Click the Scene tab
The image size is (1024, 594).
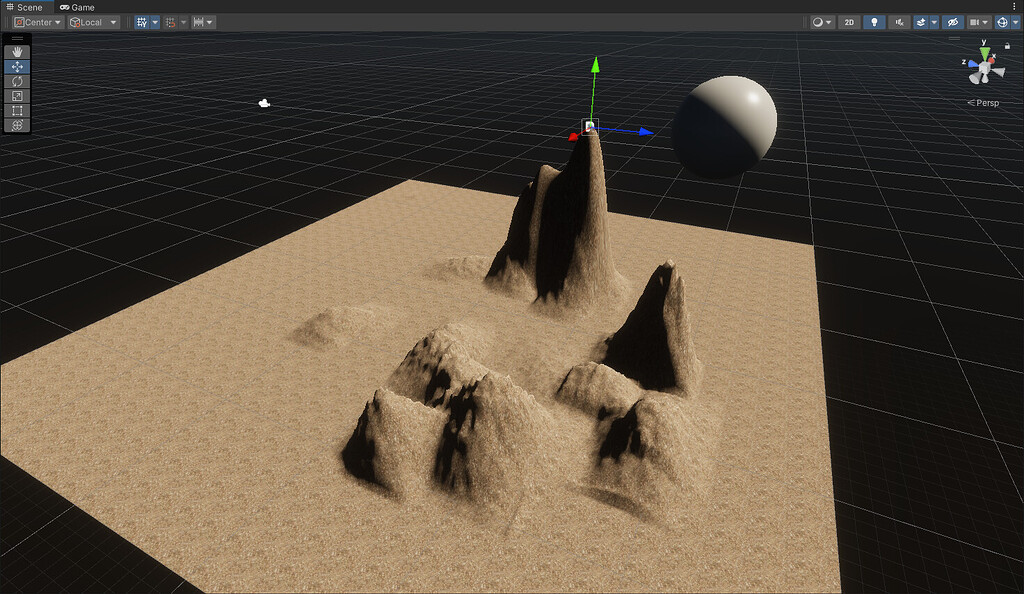coord(28,6)
